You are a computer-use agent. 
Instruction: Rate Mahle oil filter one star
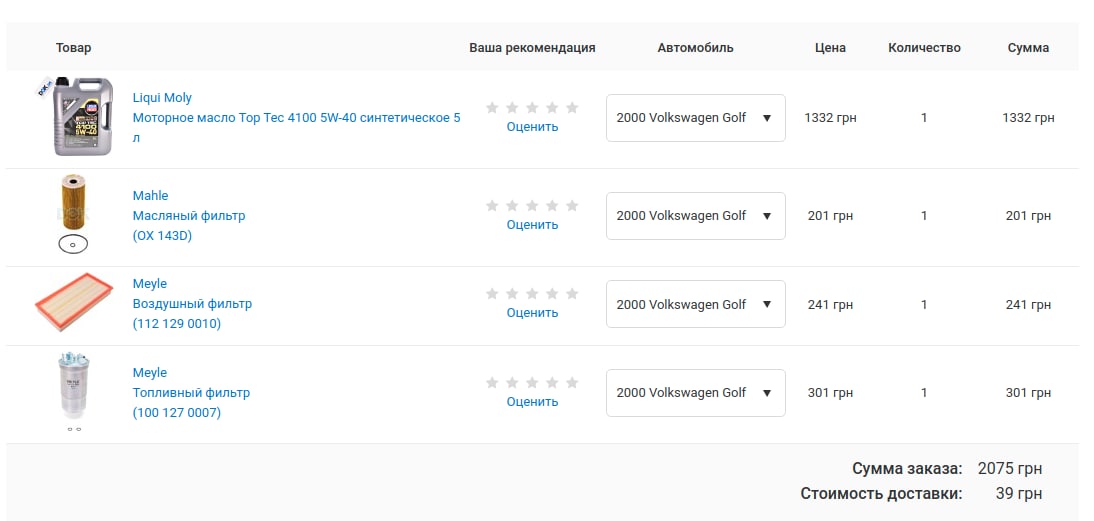click(492, 205)
